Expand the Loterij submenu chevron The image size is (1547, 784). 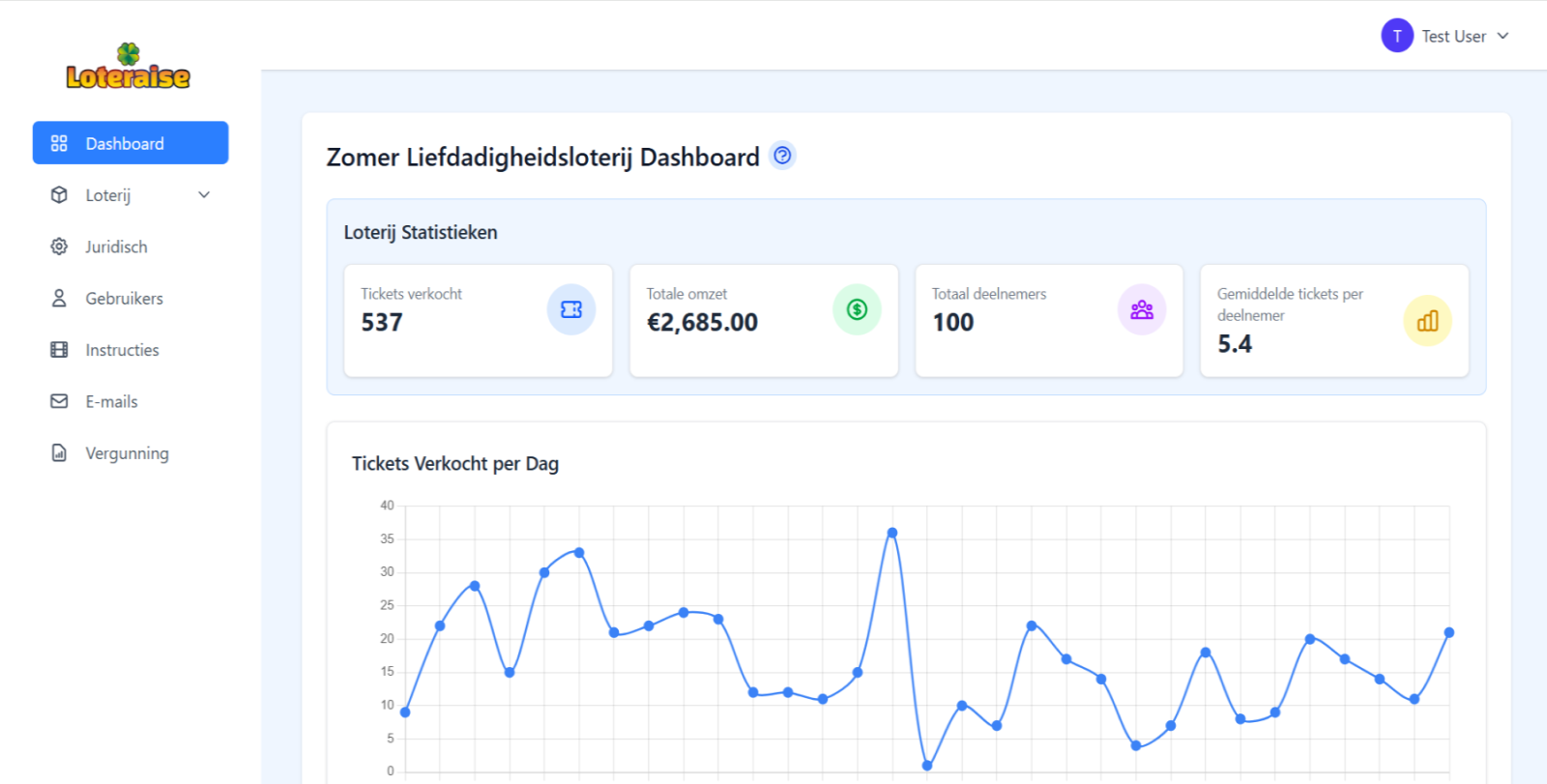204,195
